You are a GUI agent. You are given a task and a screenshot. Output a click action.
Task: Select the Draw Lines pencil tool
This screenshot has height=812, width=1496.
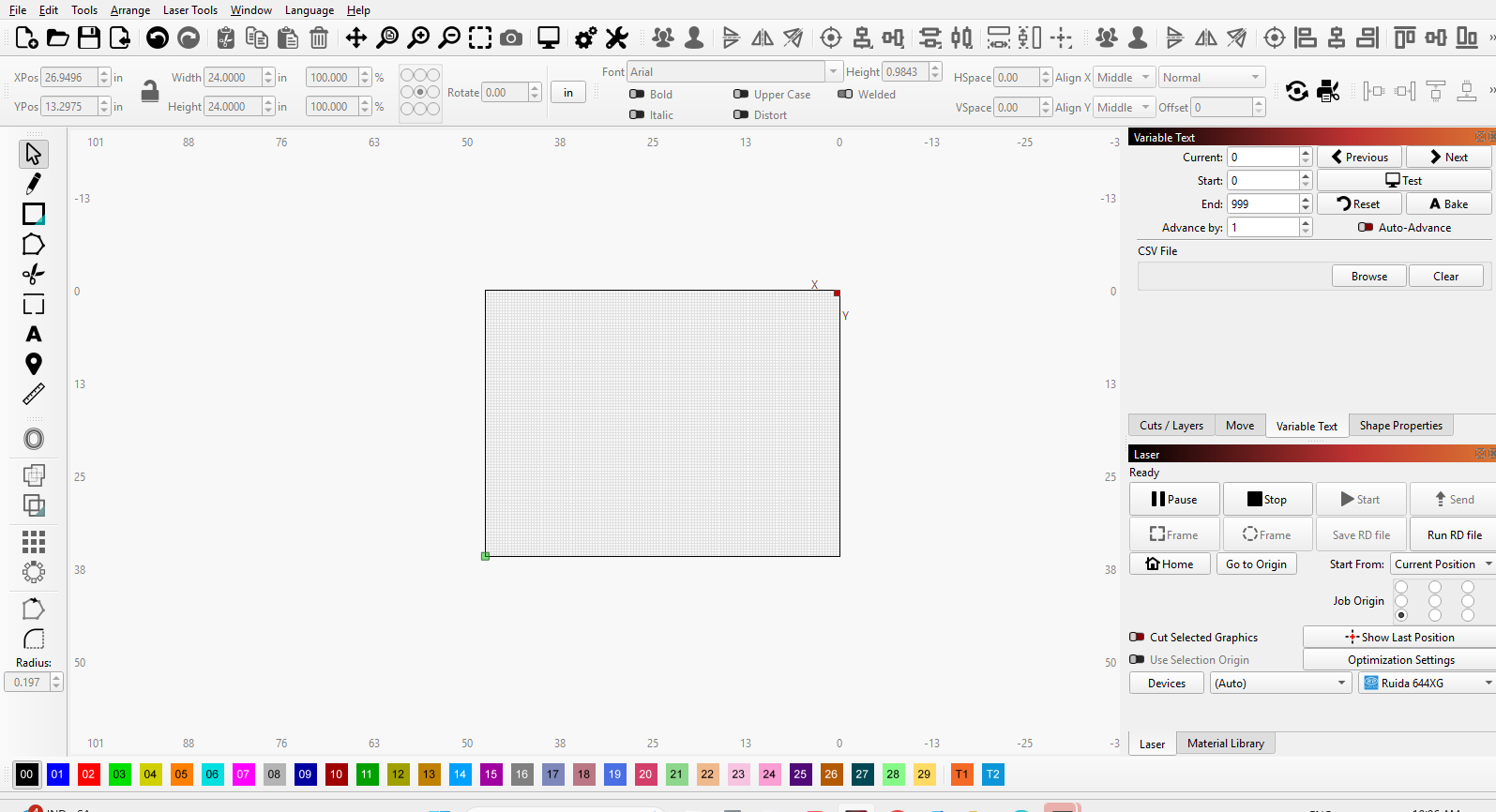(34, 184)
